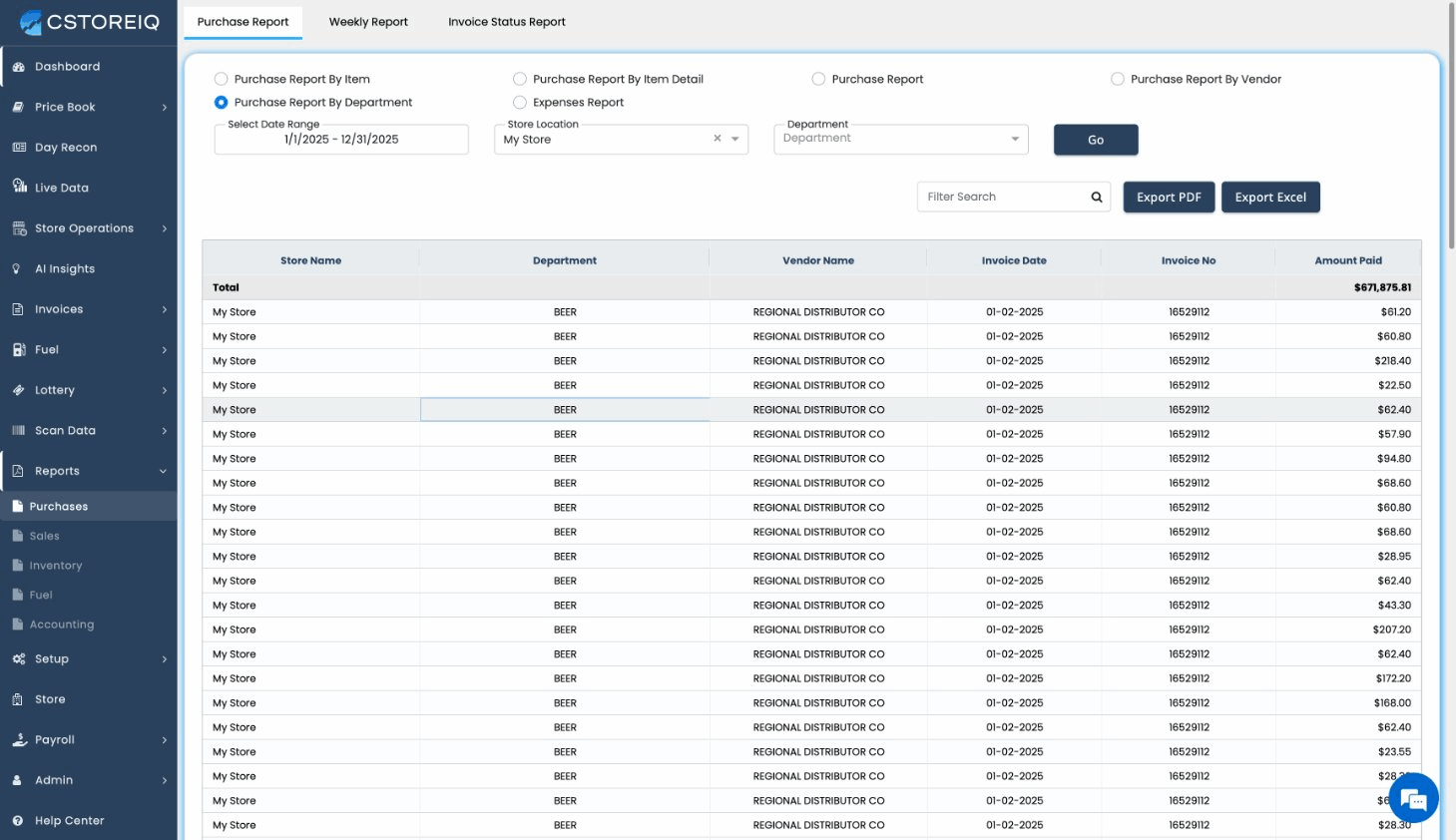Screen dimensions: 1456x840
Task: Click the magnifier icon in Filter Search
Action: (x=1097, y=198)
